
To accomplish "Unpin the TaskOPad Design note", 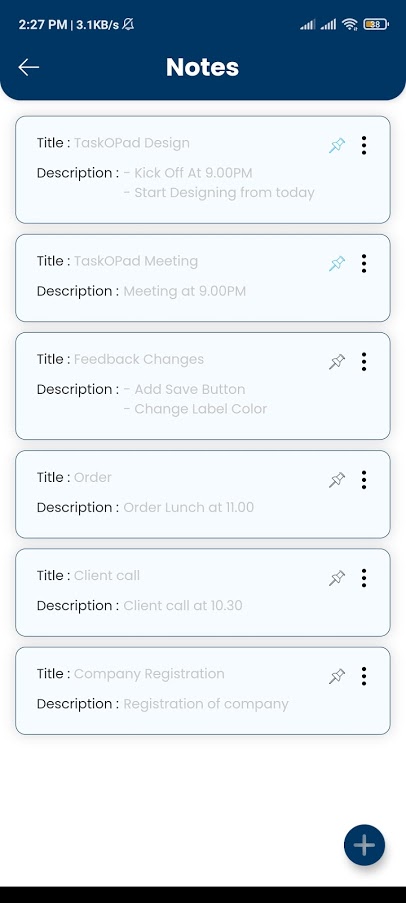I will click(337, 146).
